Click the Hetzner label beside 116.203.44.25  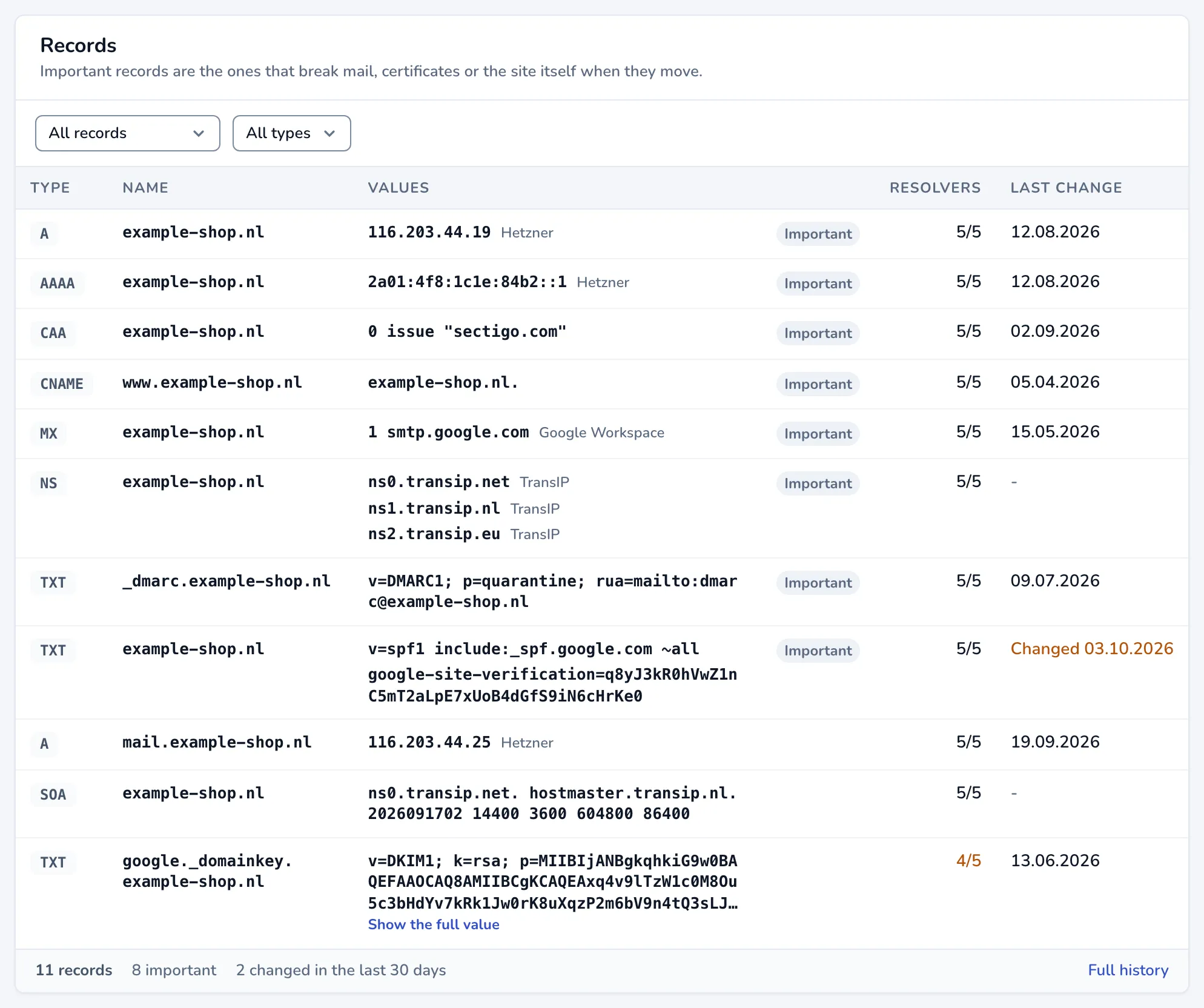tap(527, 743)
